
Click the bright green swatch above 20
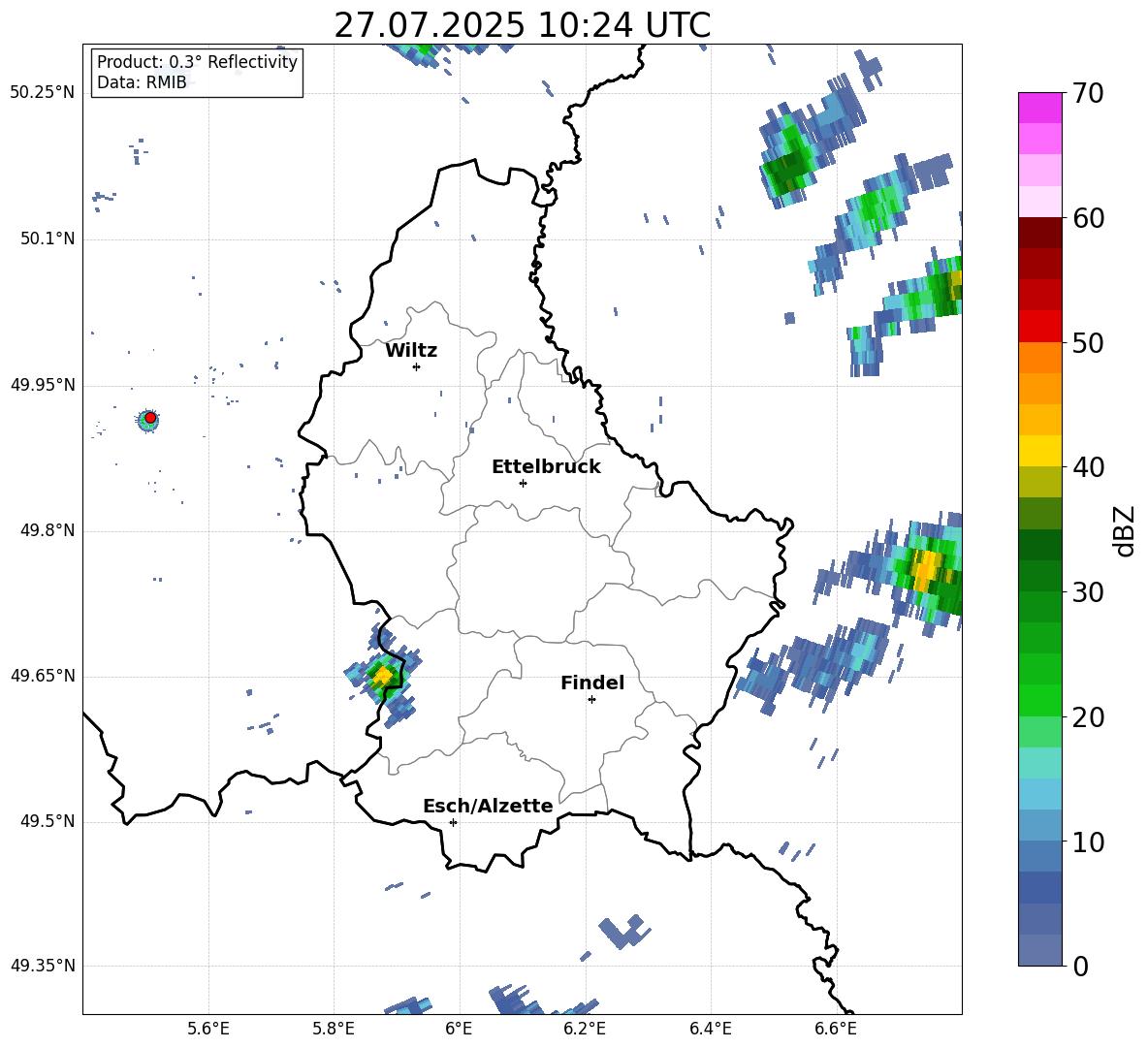click(x=1039, y=700)
